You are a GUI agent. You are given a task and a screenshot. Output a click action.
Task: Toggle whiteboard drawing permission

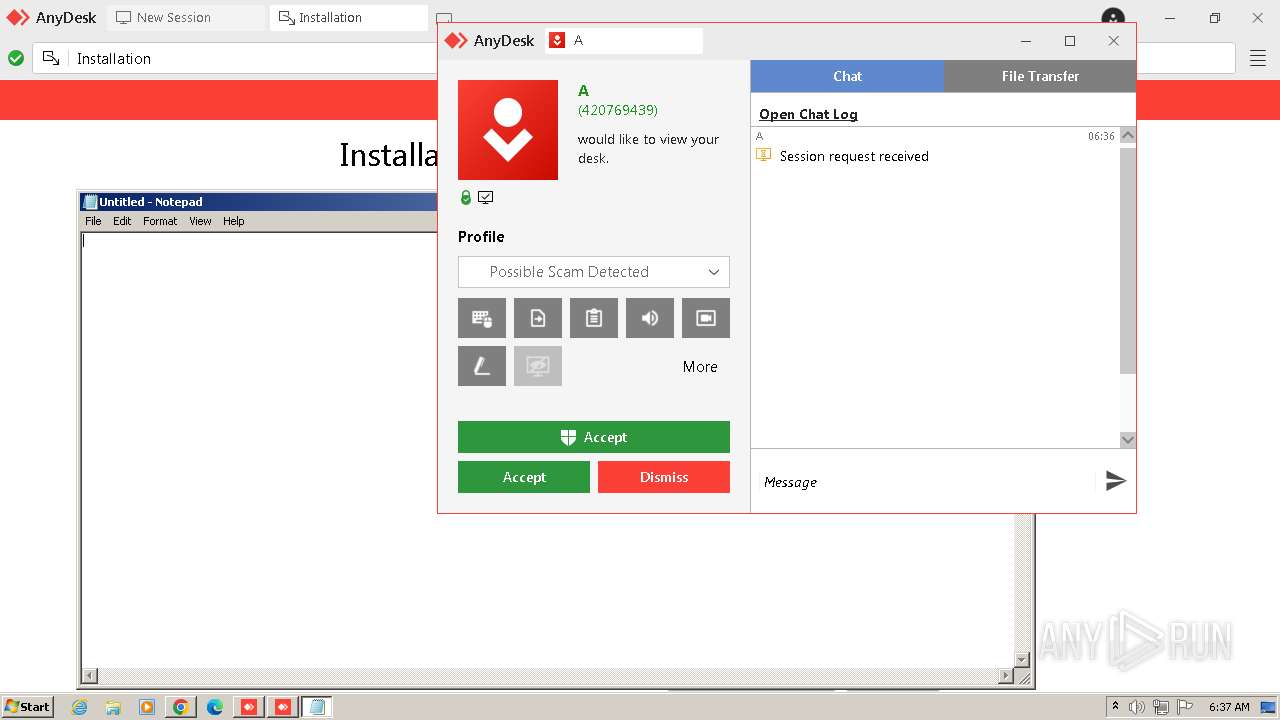[x=482, y=366]
